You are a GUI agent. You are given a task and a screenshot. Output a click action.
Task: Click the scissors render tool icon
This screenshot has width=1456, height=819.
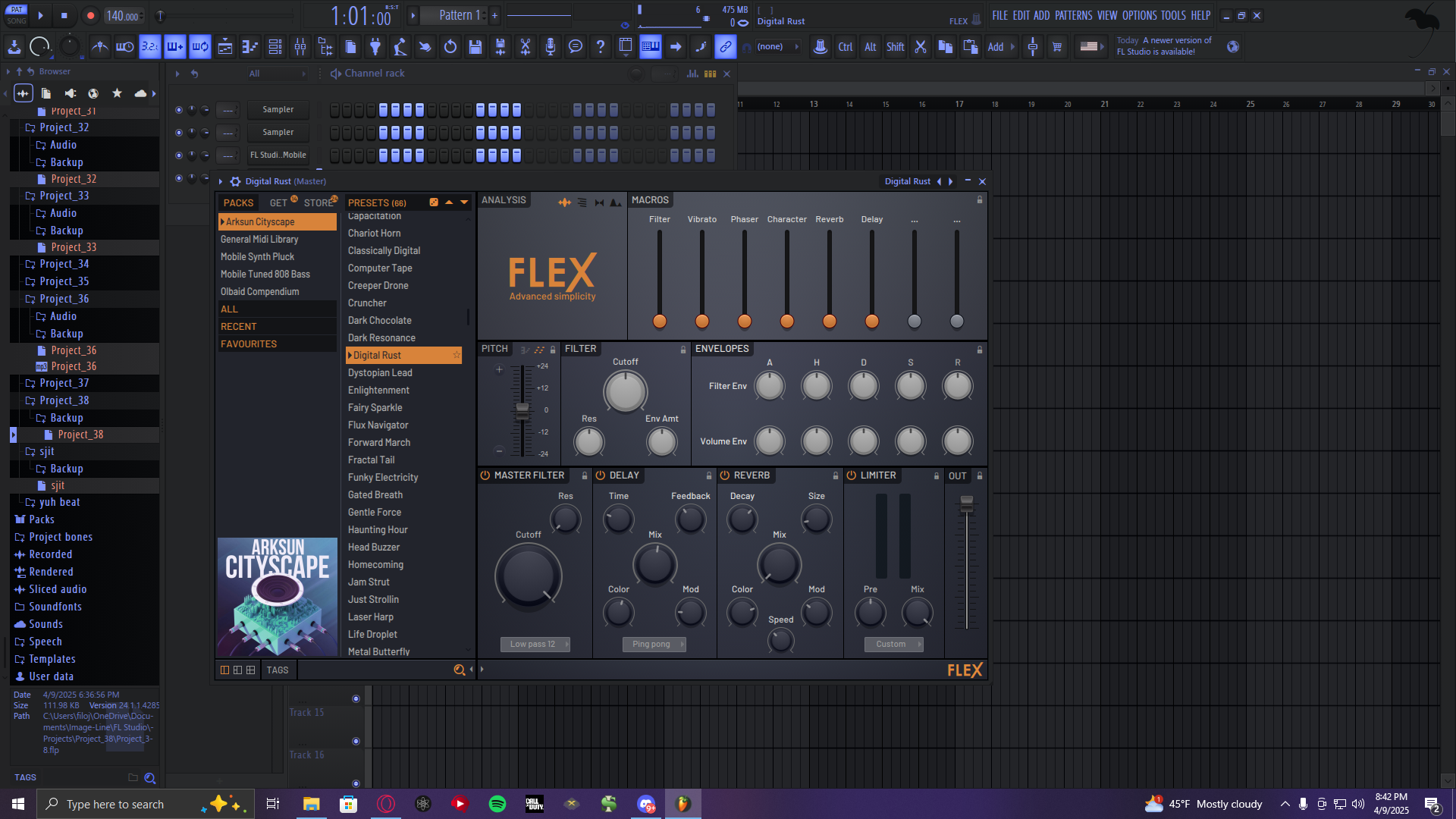(525, 47)
